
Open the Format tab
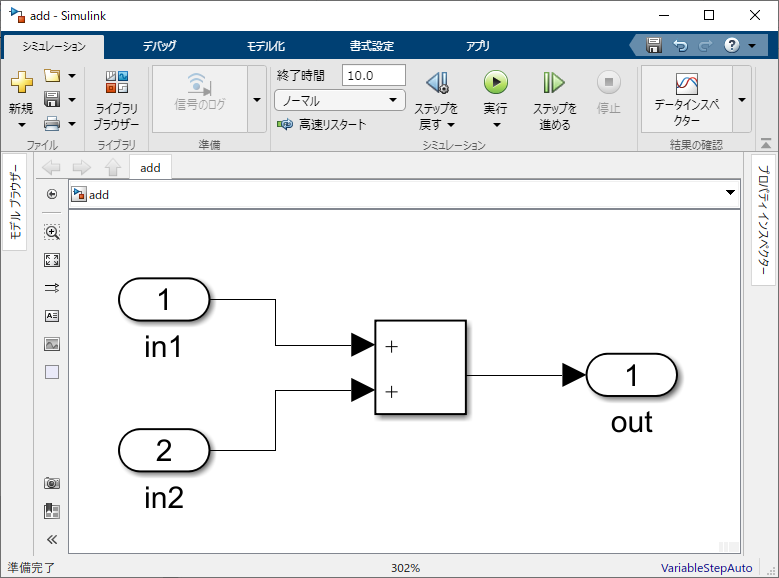372,46
